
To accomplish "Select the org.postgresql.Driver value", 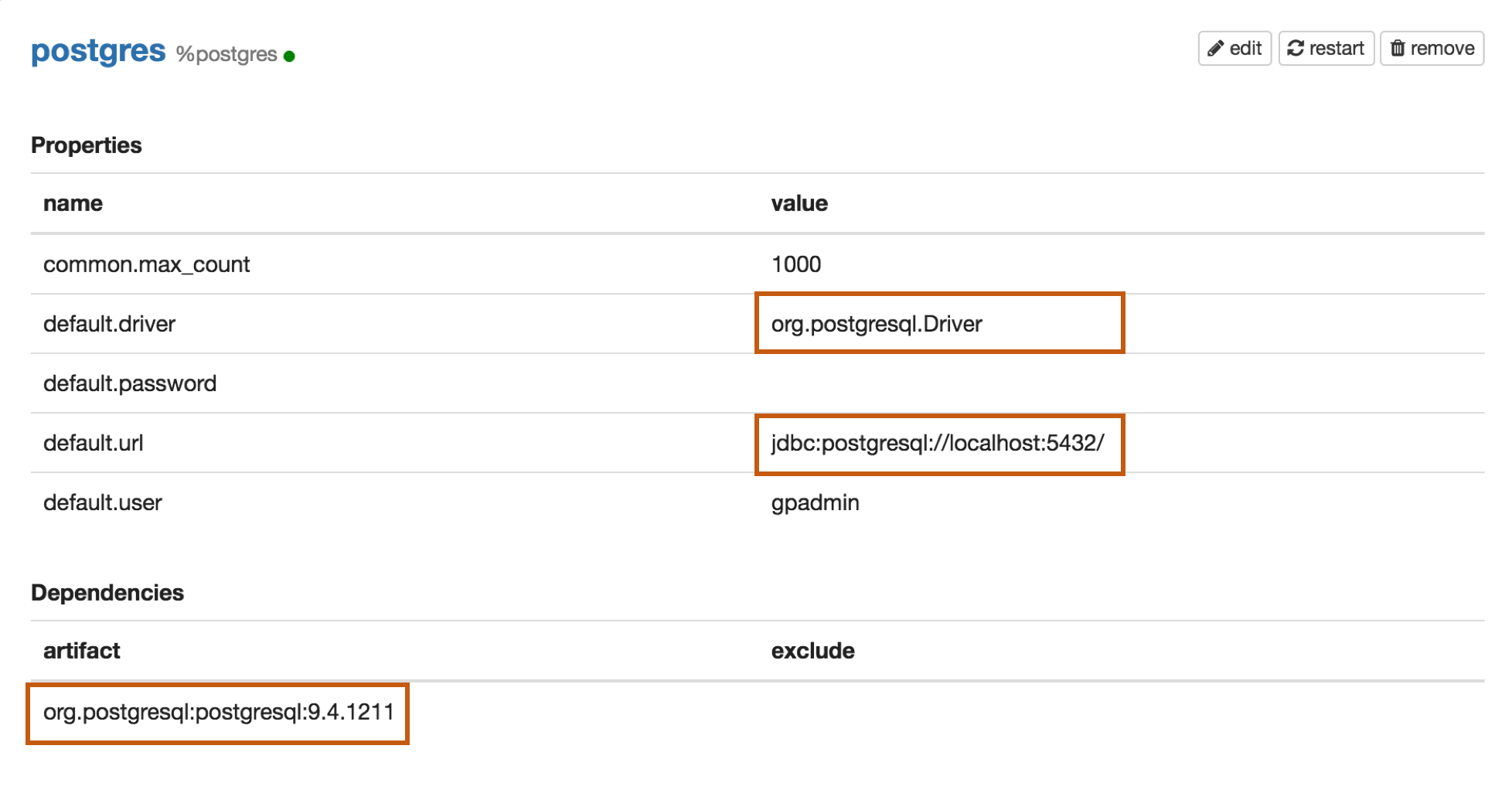I will 877,324.
